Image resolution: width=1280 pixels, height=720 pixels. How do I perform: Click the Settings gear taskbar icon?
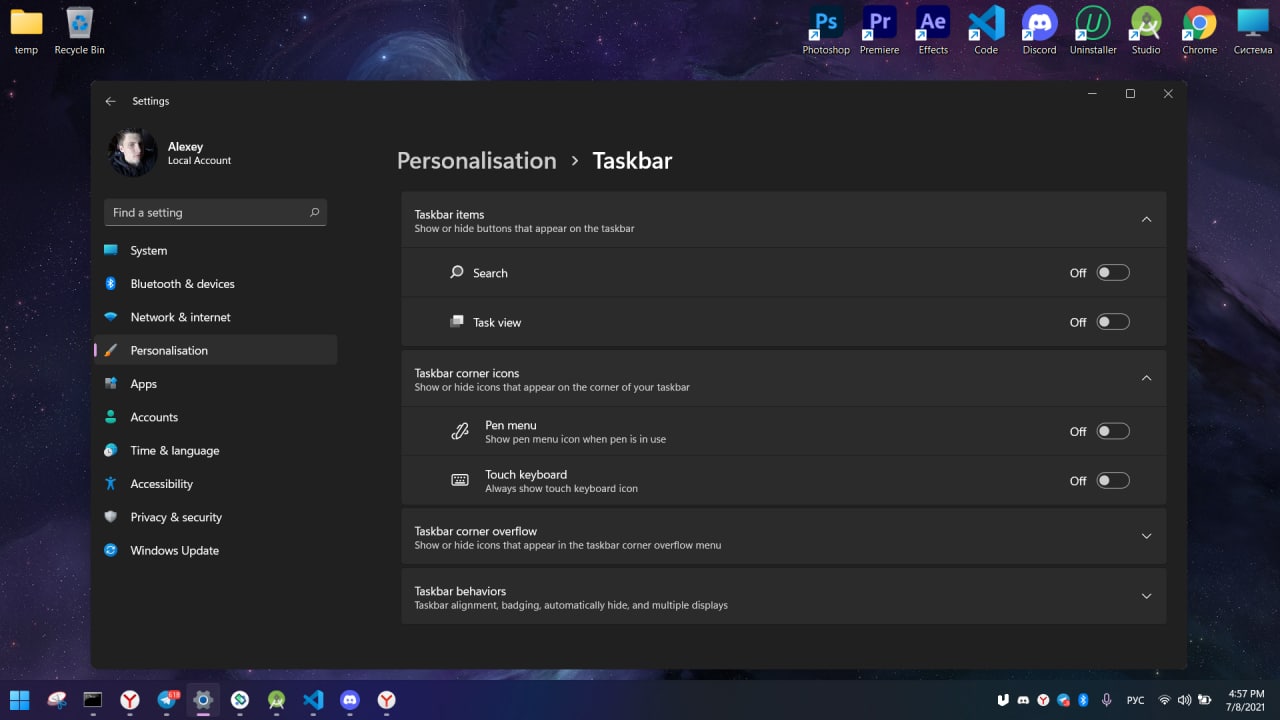tap(203, 700)
